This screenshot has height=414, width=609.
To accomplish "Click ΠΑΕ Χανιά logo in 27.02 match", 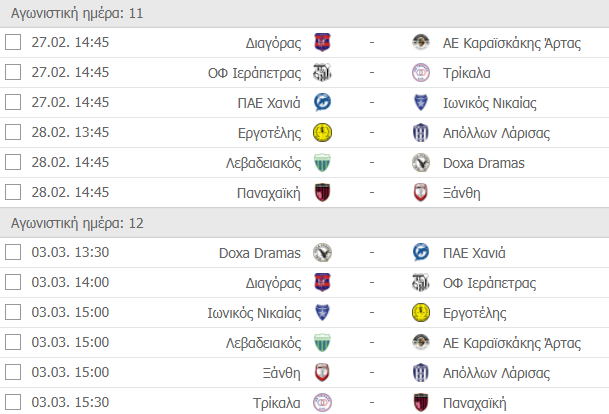I will point(322,103).
